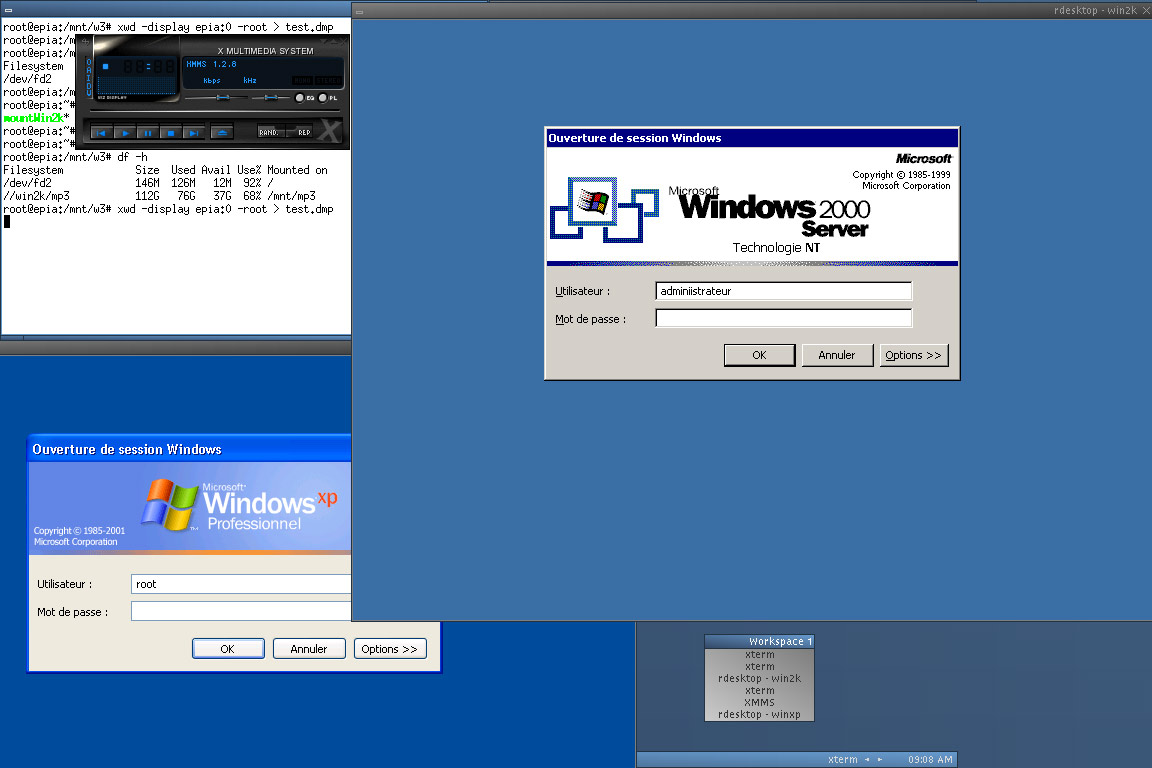Click OK in the Windows 2000 login dialog
The image size is (1152, 768).
pos(759,355)
